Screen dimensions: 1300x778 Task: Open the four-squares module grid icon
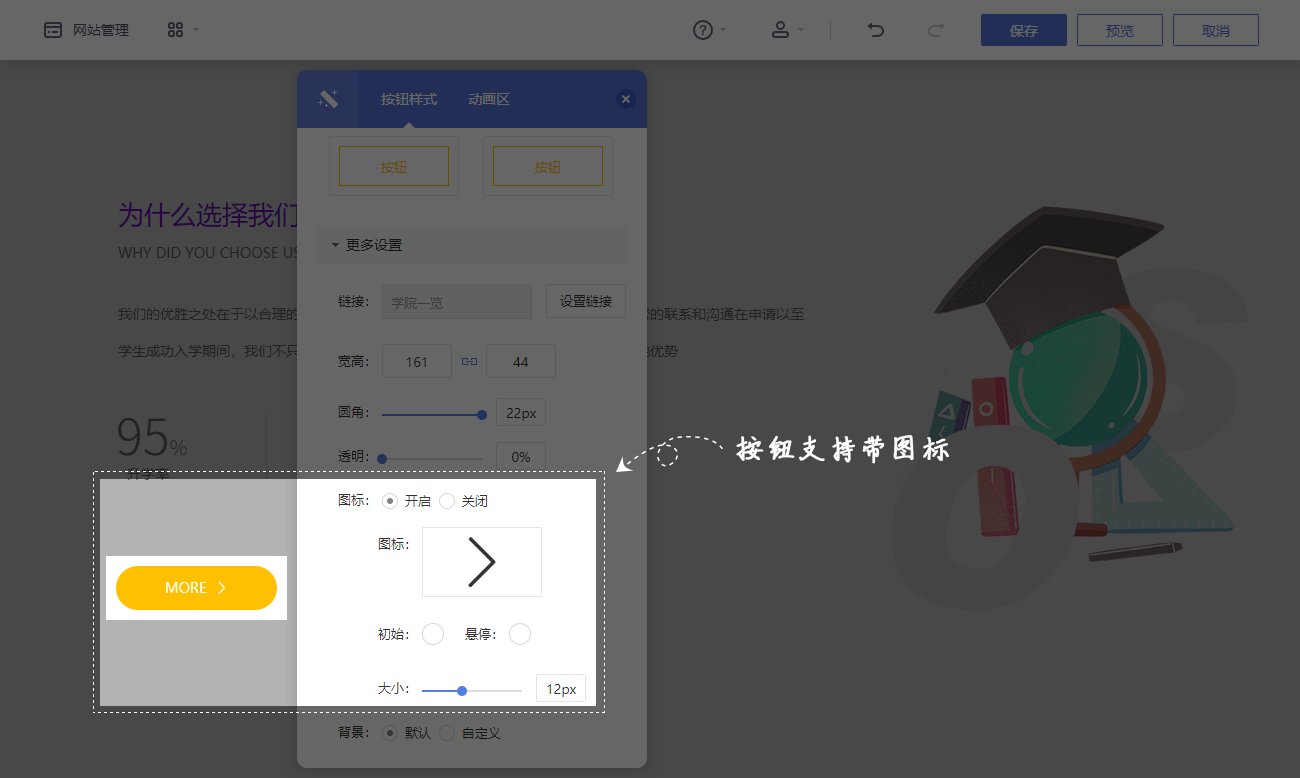(x=175, y=30)
